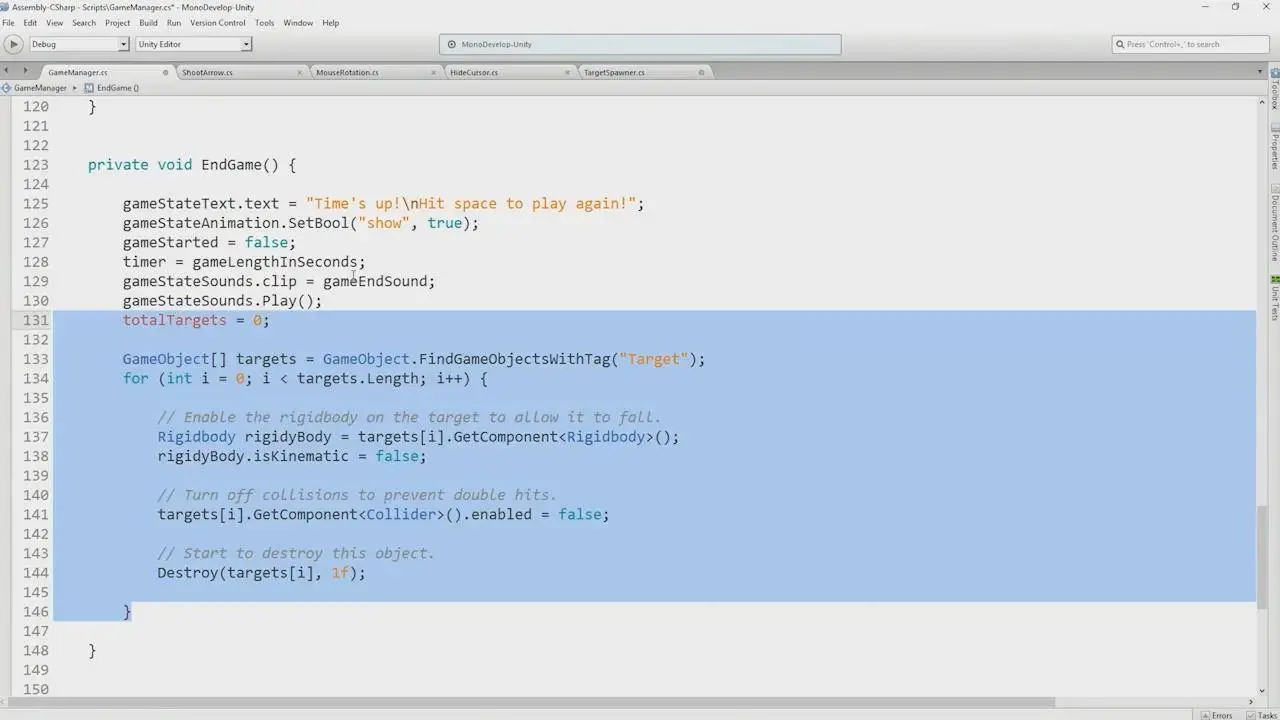Click the horizontal scroll right arrow
This screenshot has width=1280, height=720.
[1253, 701]
